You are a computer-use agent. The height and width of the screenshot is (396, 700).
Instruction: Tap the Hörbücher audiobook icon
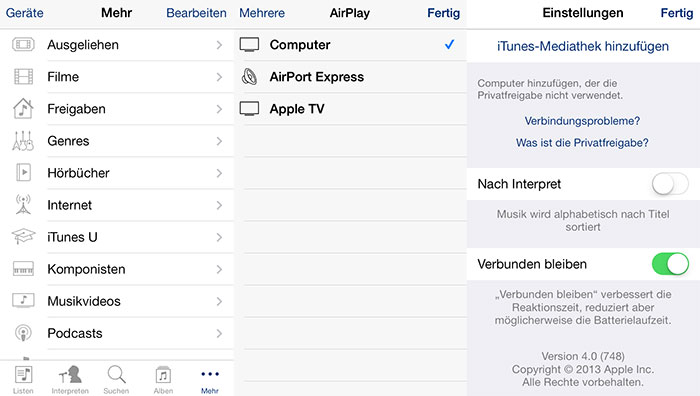pyautogui.click(x=23, y=173)
